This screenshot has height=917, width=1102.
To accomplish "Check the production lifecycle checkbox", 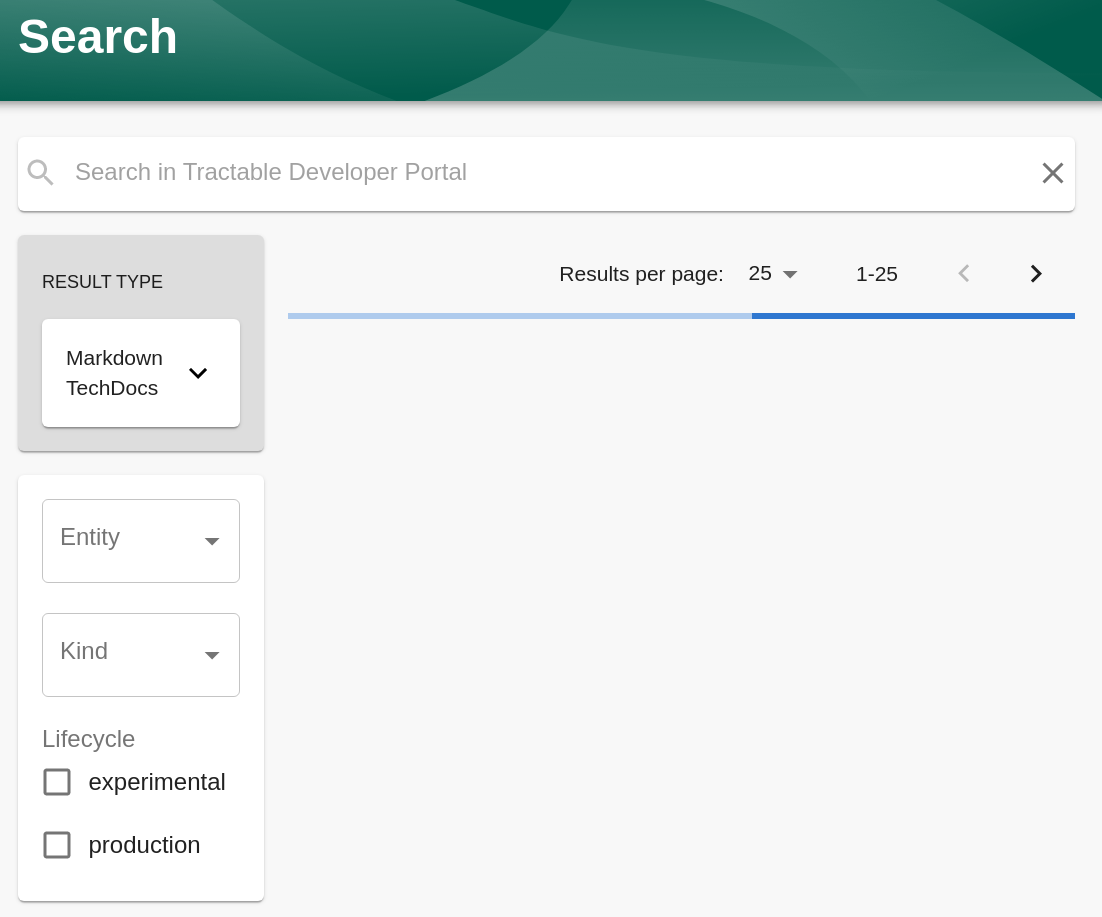I will 57,844.
